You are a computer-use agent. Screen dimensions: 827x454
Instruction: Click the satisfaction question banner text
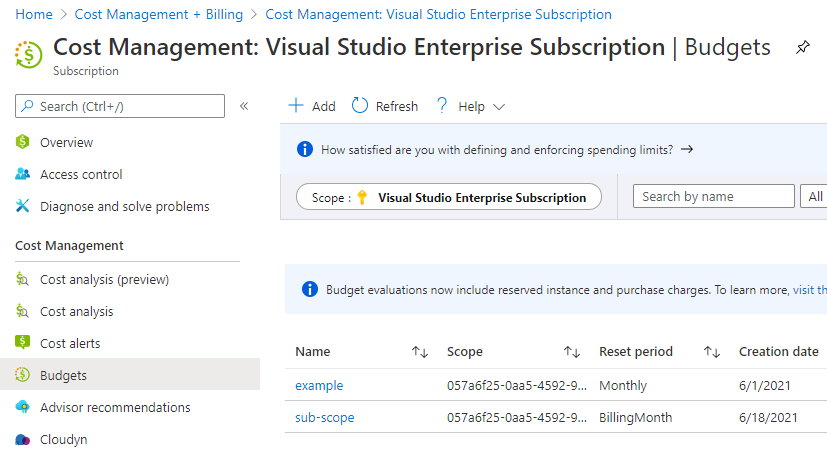click(x=497, y=150)
